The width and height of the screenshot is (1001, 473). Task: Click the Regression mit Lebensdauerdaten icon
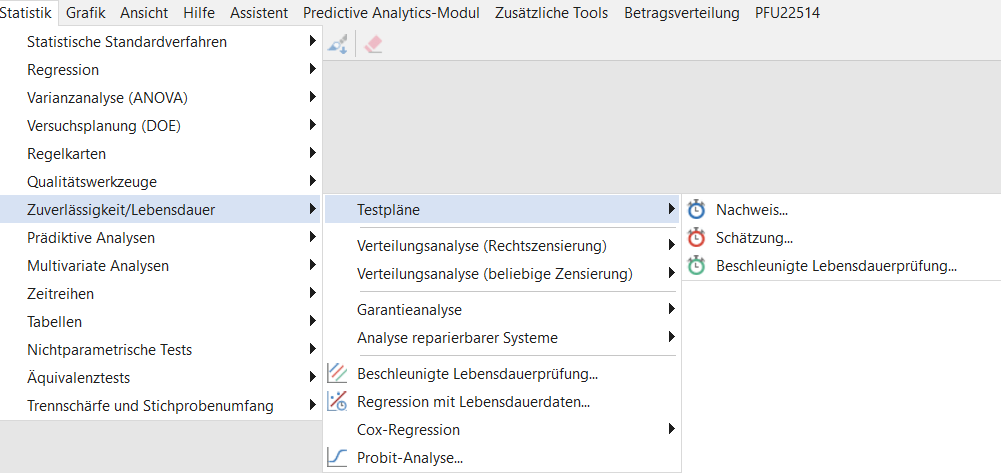336,402
